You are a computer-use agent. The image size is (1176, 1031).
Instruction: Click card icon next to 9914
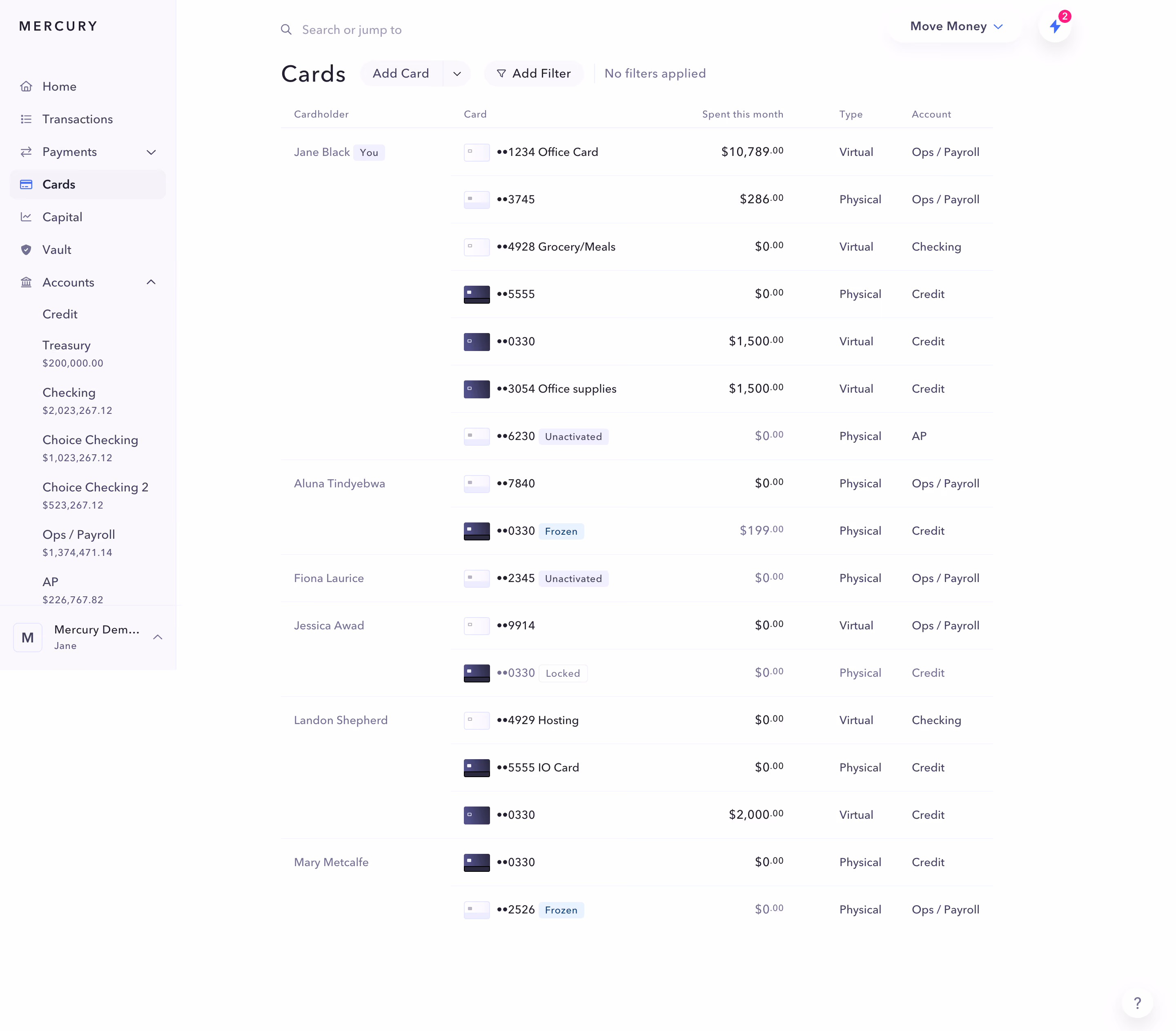click(477, 626)
